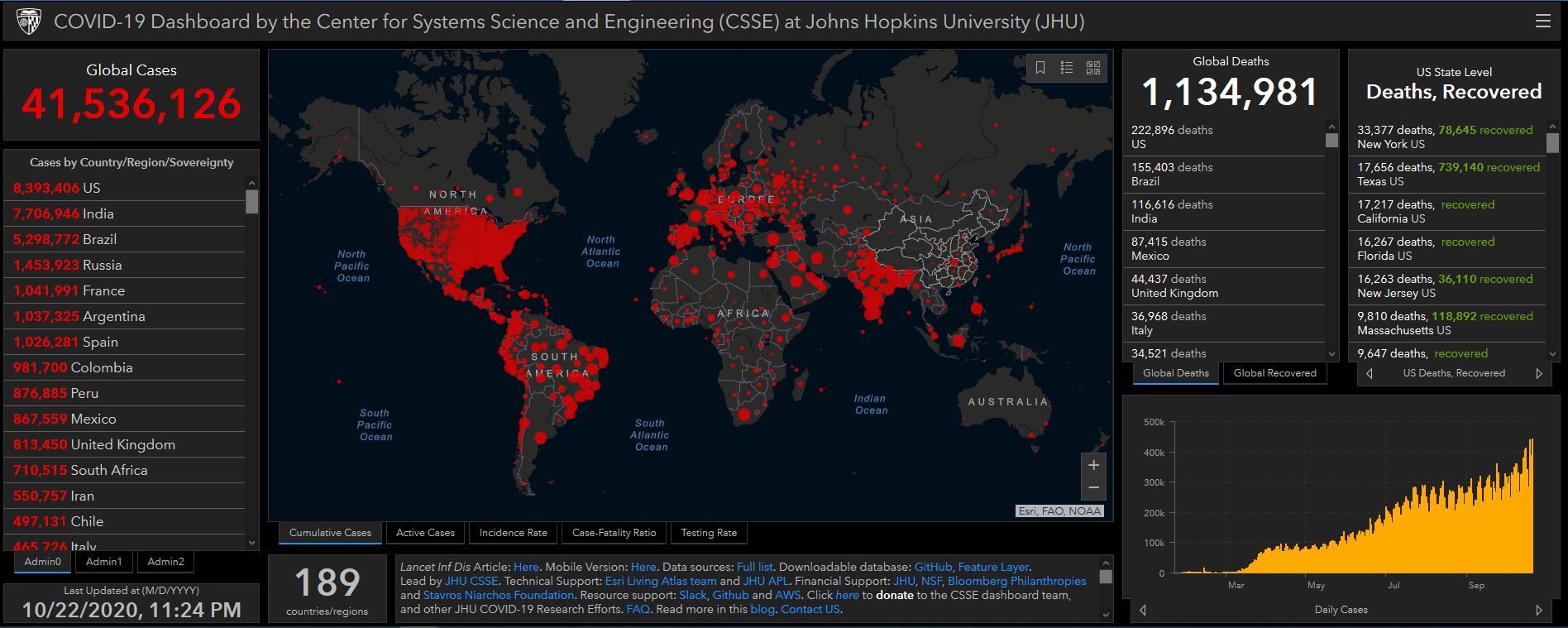Open the JHU APL link

[x=766, y=582]
